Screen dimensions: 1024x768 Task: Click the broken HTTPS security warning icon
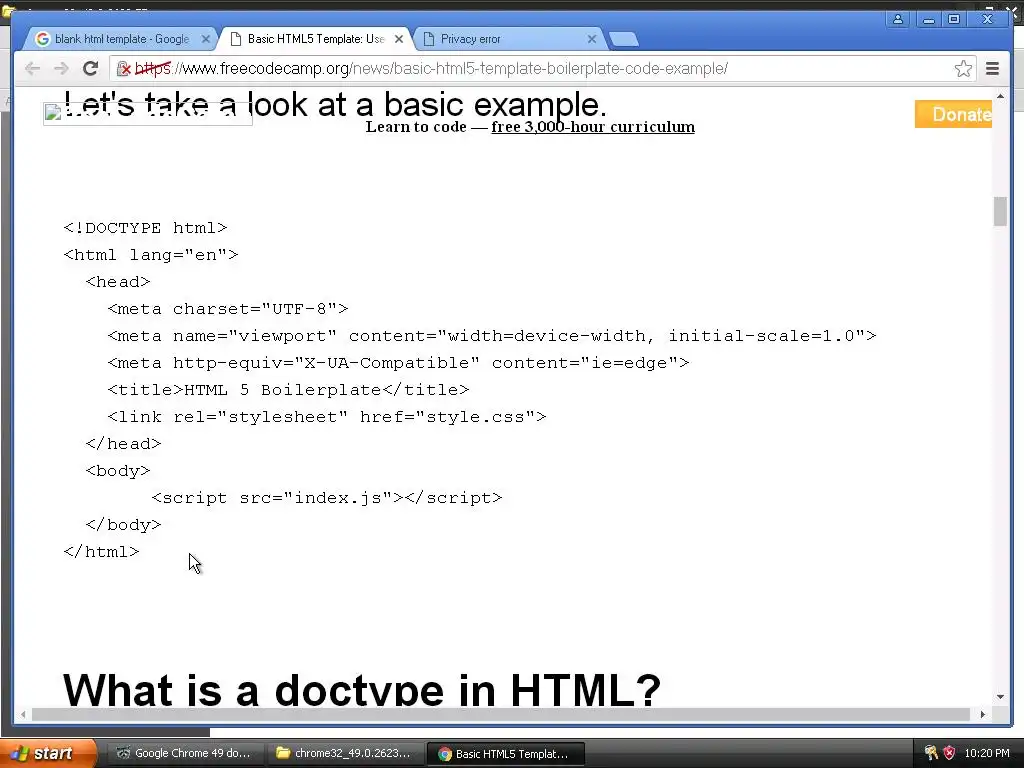(x=123, y=69)
